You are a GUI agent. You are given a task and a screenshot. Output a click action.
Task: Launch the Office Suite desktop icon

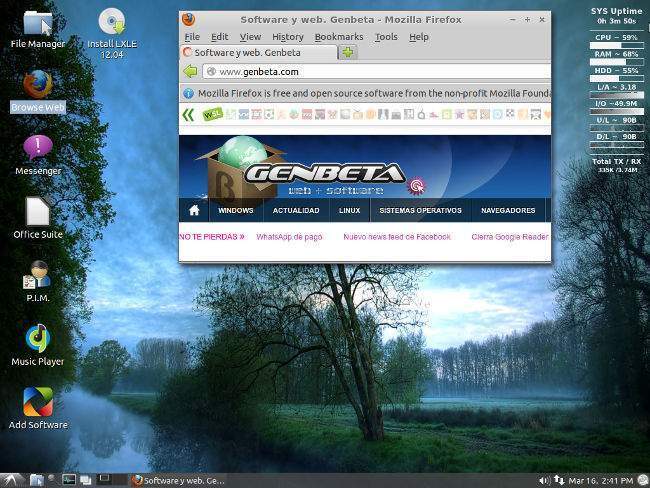click(37, 212)
